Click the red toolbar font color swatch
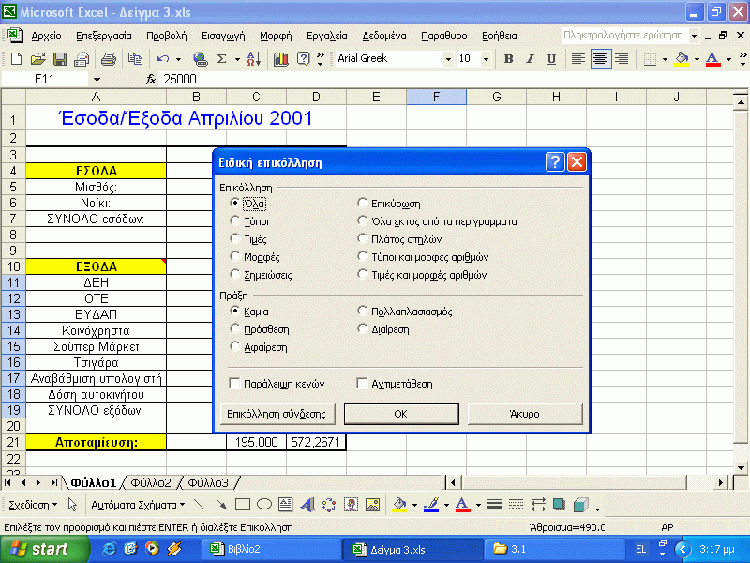Image resolution: width=750 pixels, height=563 pixels. 713,59
